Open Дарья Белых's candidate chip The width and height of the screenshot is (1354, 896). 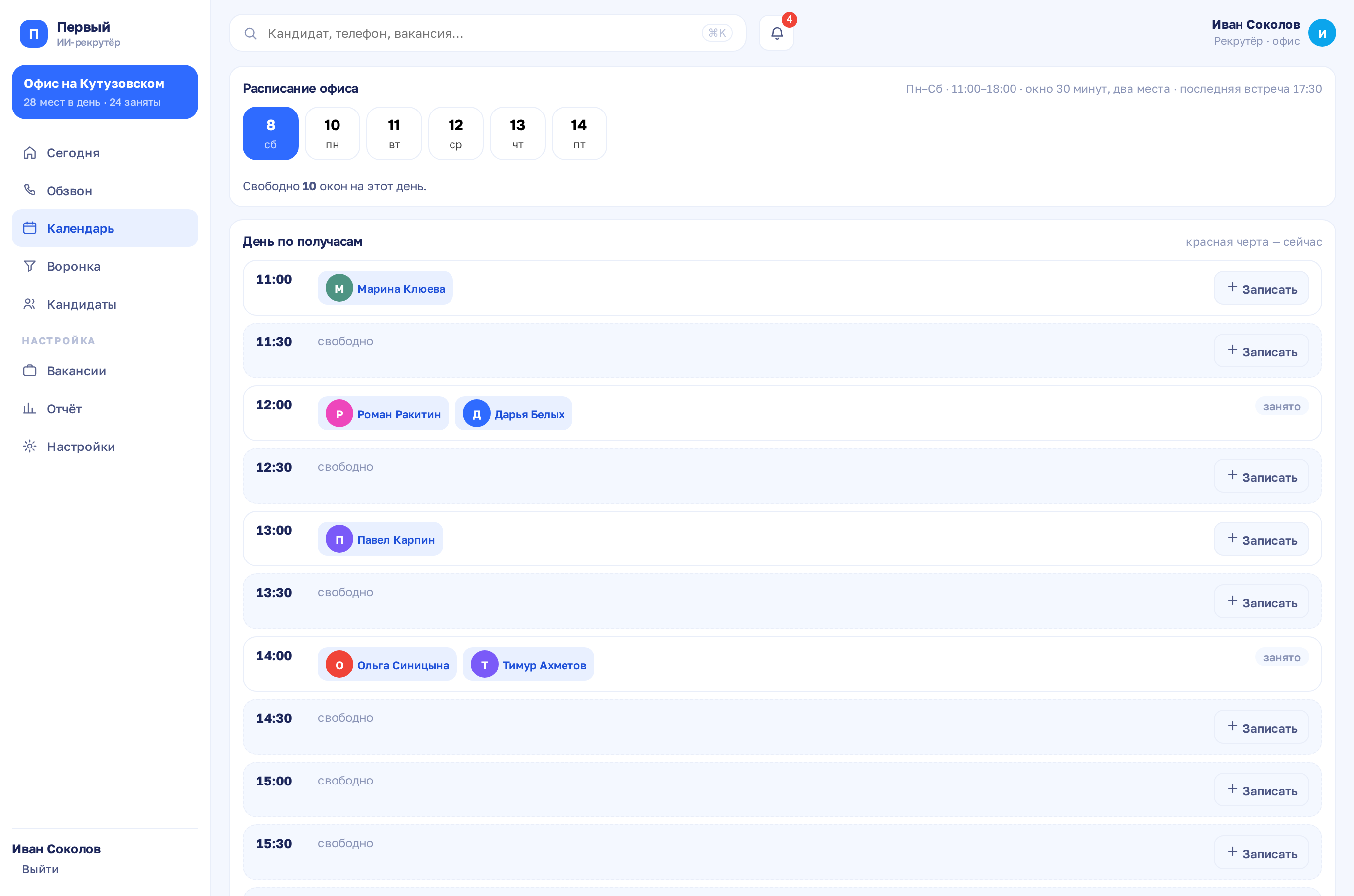pos(514,413)
